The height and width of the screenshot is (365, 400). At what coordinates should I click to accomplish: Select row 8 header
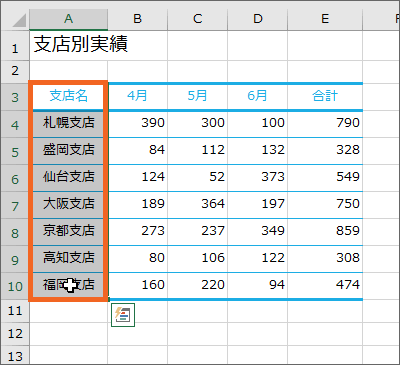tap(15, 232)
